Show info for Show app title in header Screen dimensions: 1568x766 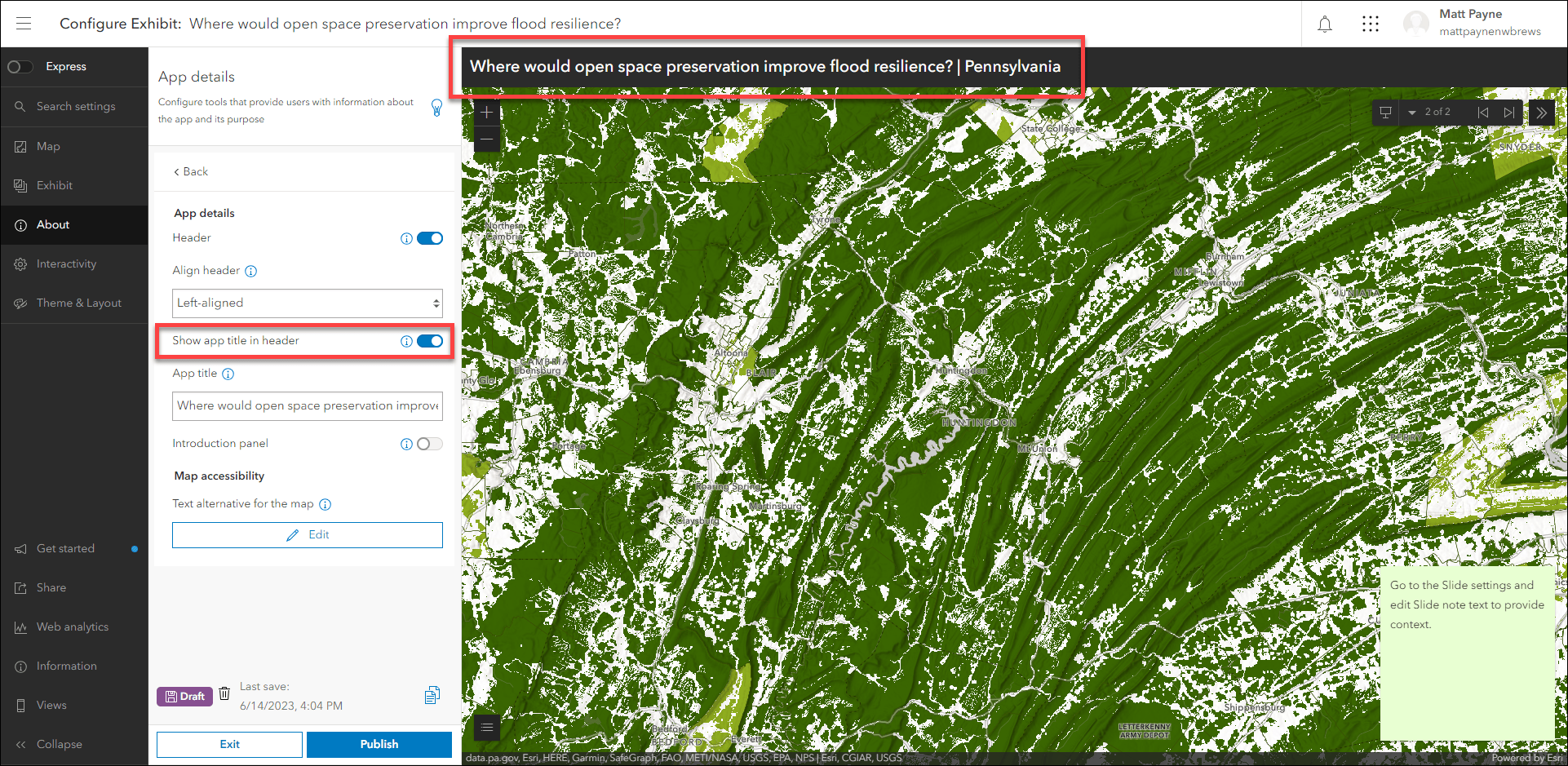pos(406,341)
